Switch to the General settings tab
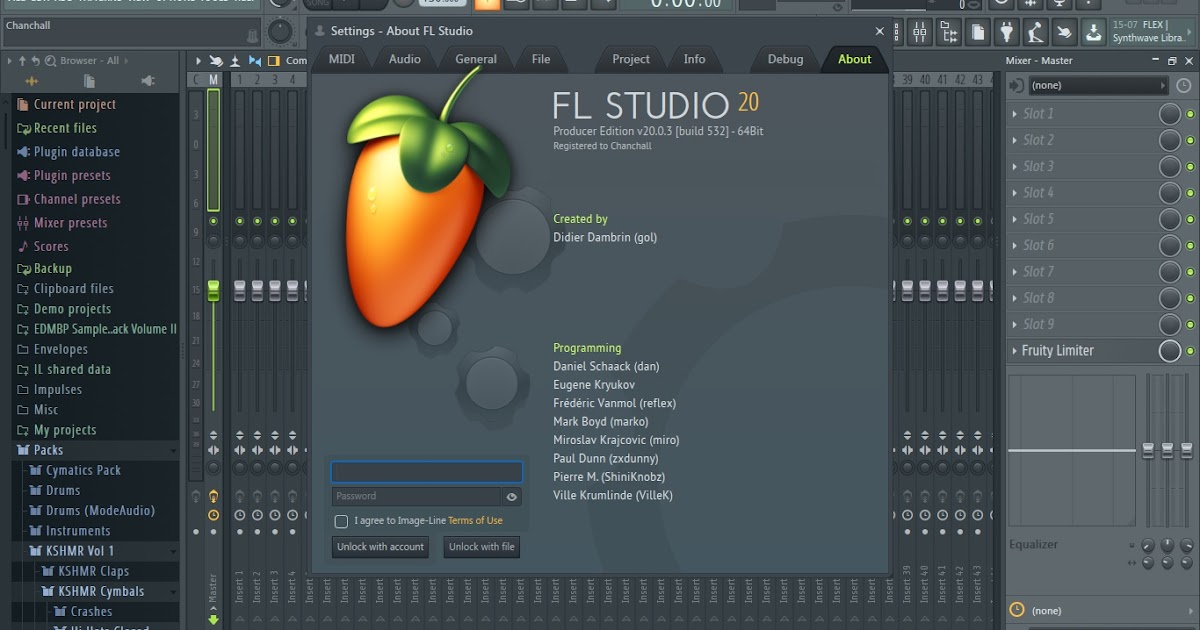1200x630 pixels. [x=476, y=59]
